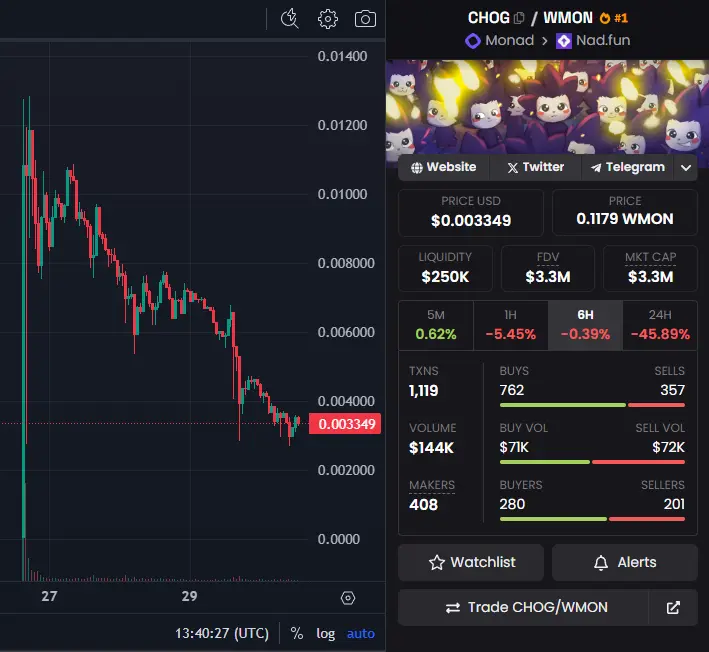The image size is (709, 652).
Task: Click the MKT CAP $3.3M box
Action: [x=650, y=268]
